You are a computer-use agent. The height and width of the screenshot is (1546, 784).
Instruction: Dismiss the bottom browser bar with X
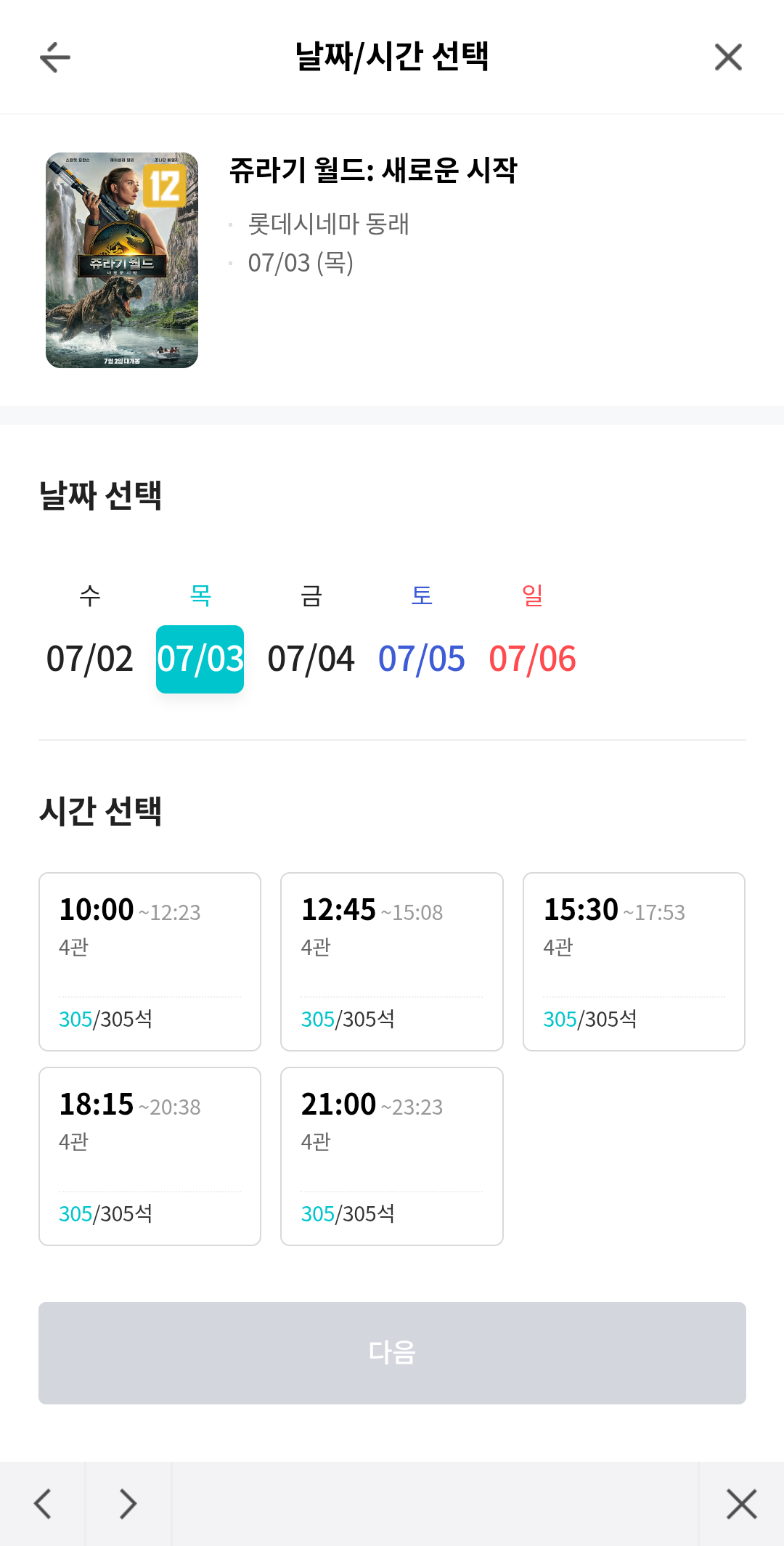[741, 1503]
